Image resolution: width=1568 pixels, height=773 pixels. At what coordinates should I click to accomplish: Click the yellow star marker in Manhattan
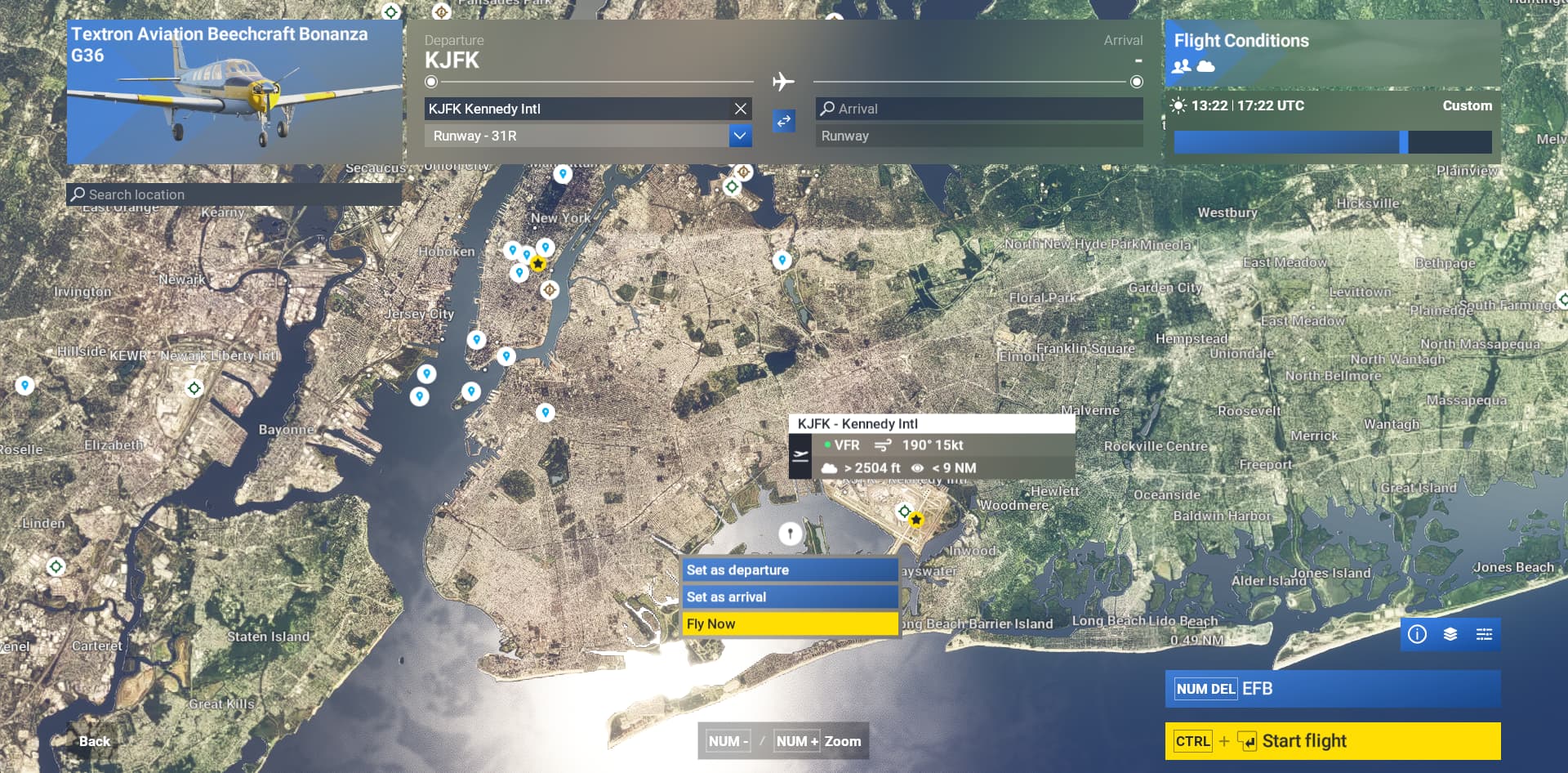537,264
